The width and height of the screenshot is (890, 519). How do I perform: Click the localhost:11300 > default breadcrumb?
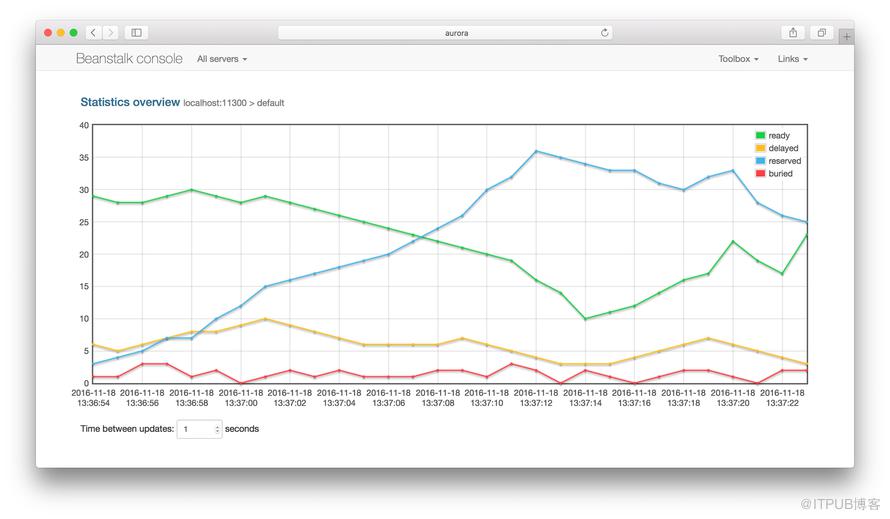(x=234, y=103)
